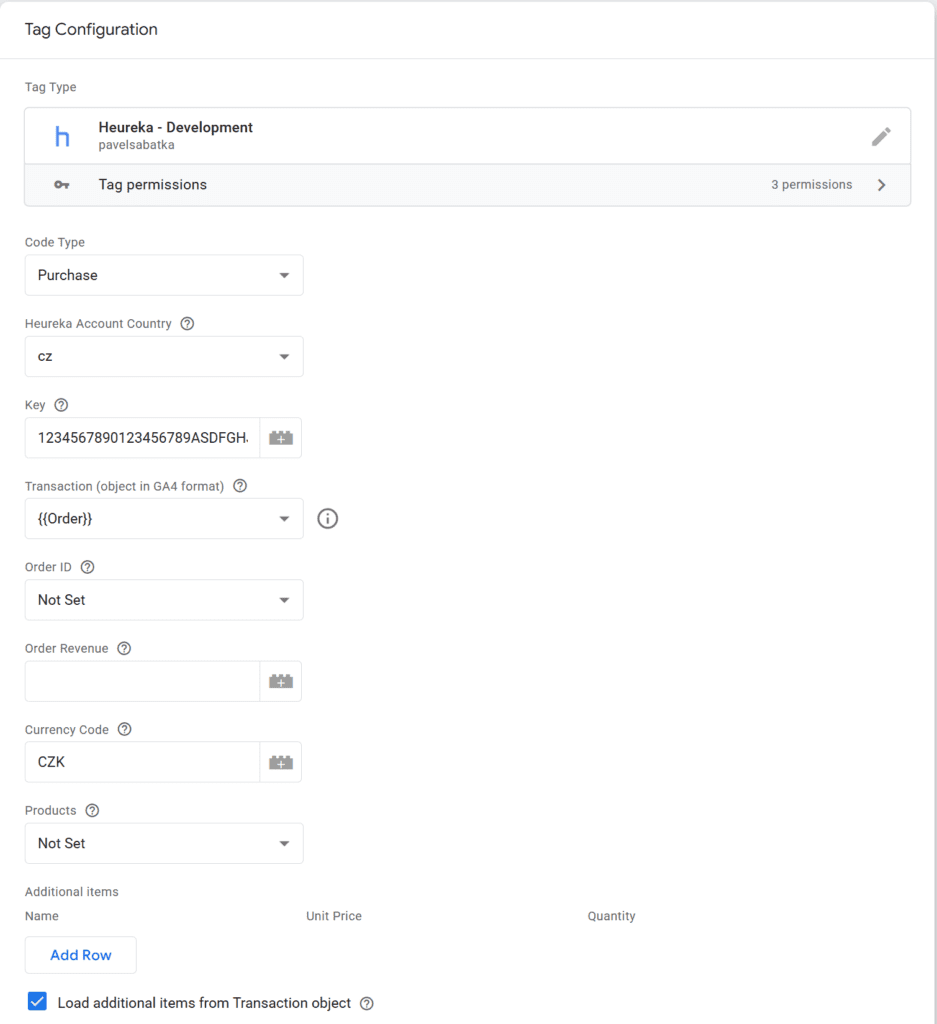Viewport: 937px width, 1024px height.
Task: Click the help icon next to Order ID
Action: [87, 567]
